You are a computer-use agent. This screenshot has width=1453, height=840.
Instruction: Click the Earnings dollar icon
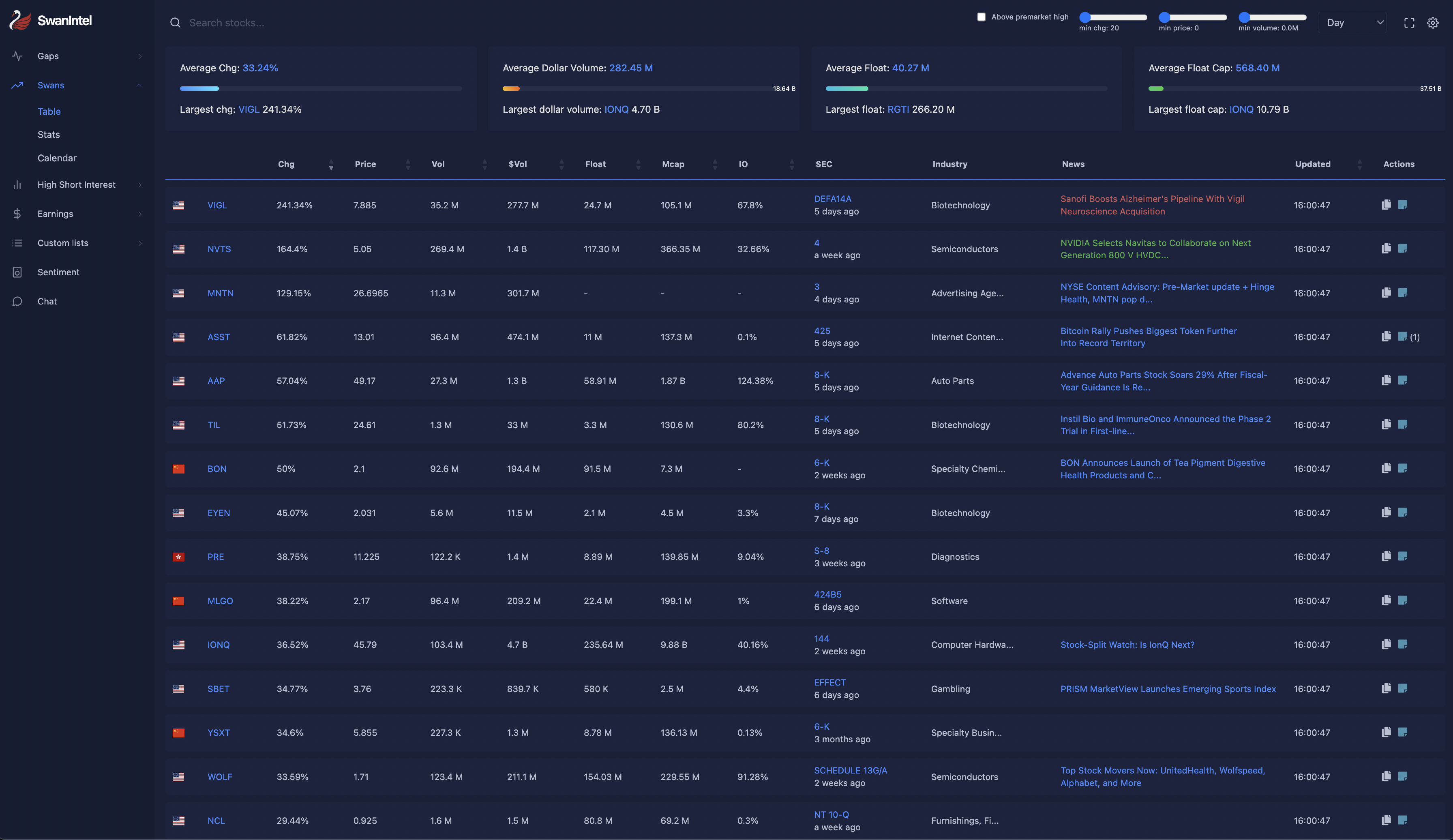tap(17, 214)
